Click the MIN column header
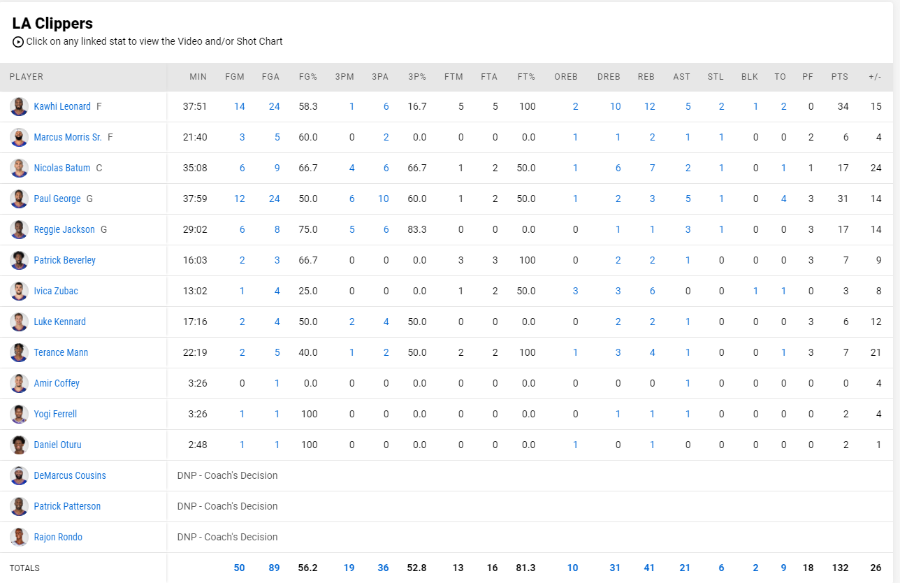This screenshot has height=583, width=900. (x=198, y=77)
